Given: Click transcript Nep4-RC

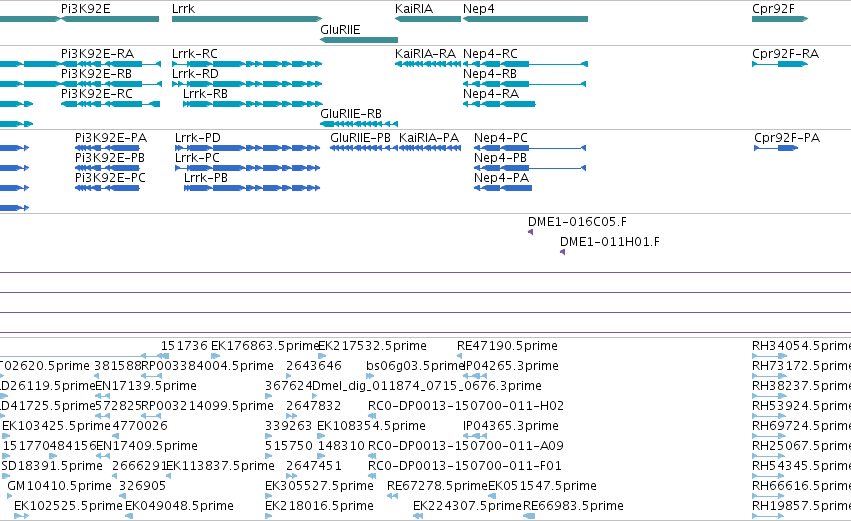Looking at the screenshot, I should click(525, 64).
